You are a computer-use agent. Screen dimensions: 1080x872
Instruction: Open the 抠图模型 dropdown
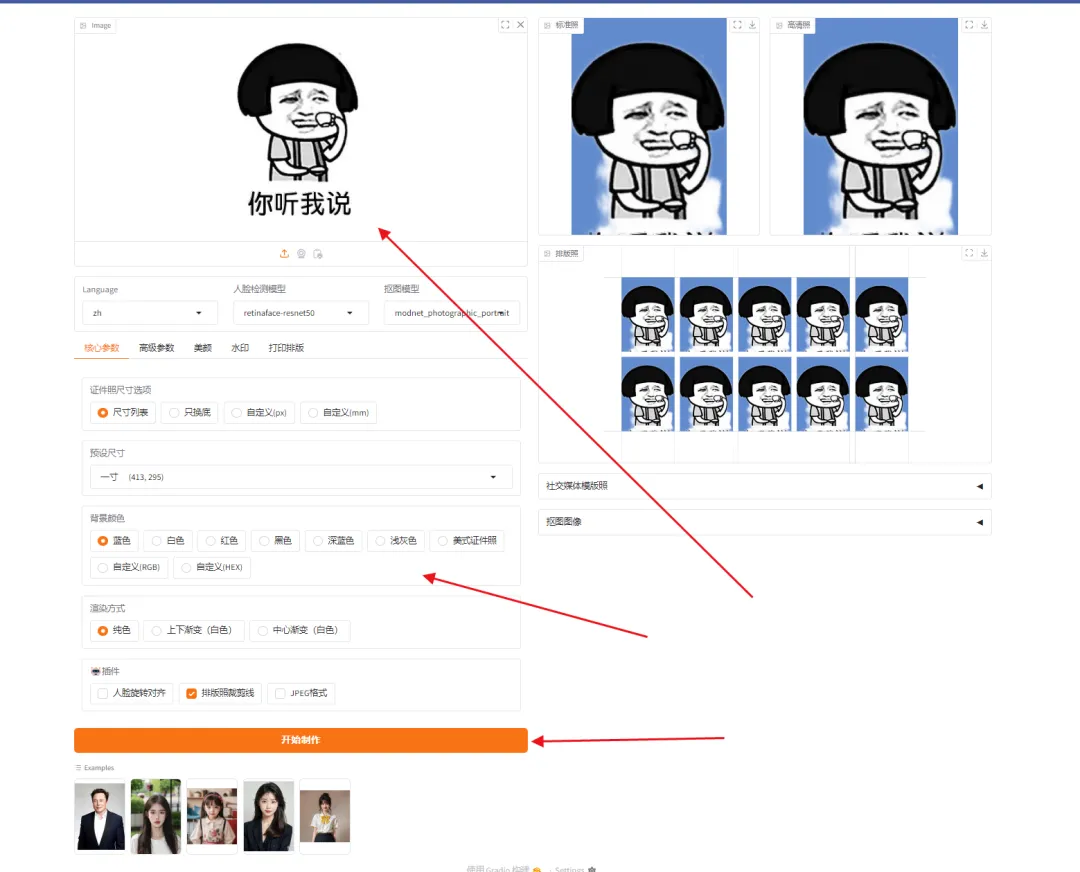(x=451, y=313)
